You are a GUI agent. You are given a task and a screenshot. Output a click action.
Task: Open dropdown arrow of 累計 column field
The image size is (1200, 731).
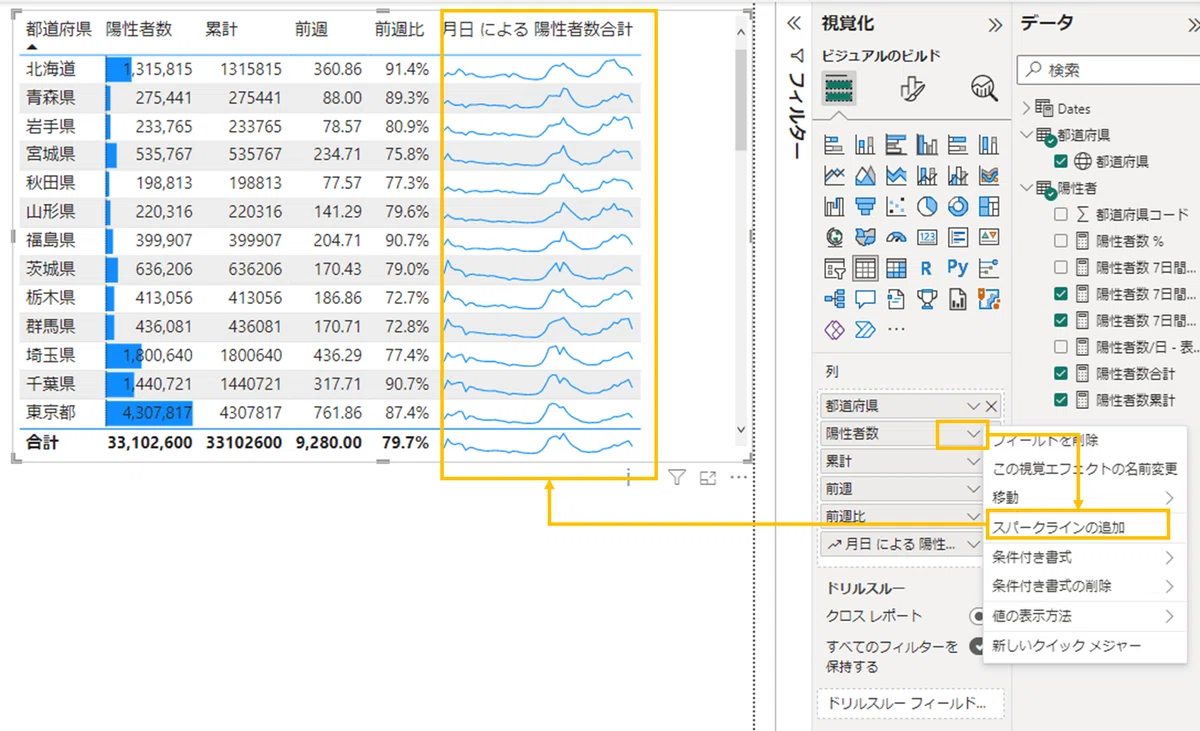(x=973, y=462)
